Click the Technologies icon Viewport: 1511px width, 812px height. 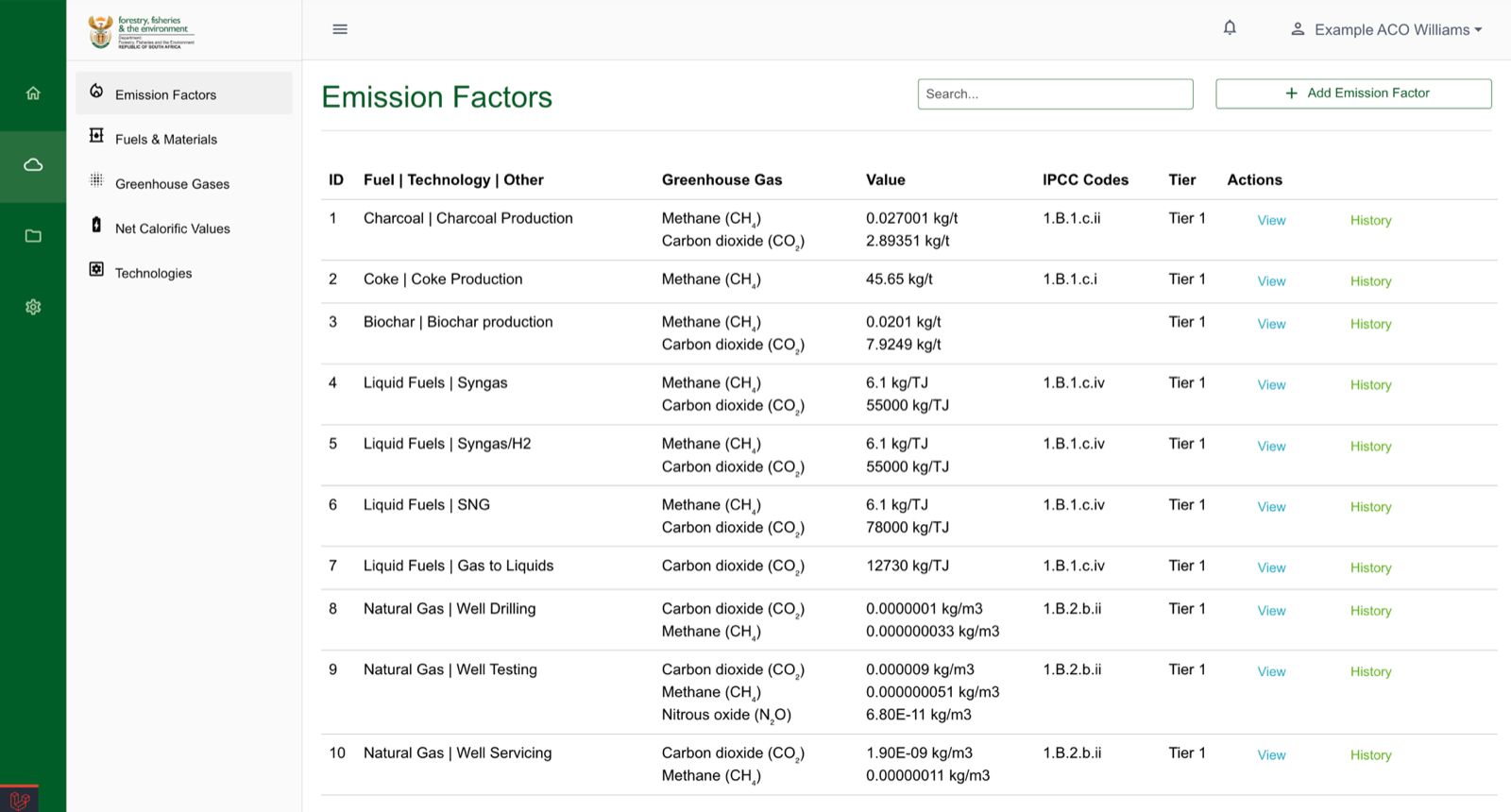96,269
